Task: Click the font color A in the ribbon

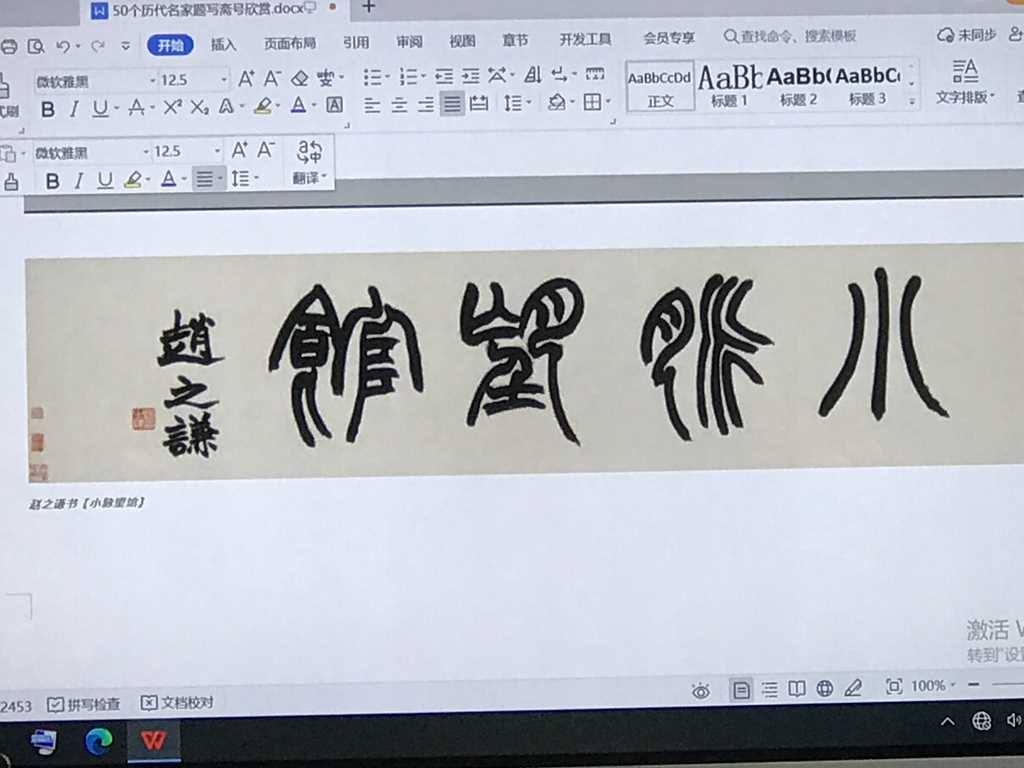Action: click(x=297, y=106)
